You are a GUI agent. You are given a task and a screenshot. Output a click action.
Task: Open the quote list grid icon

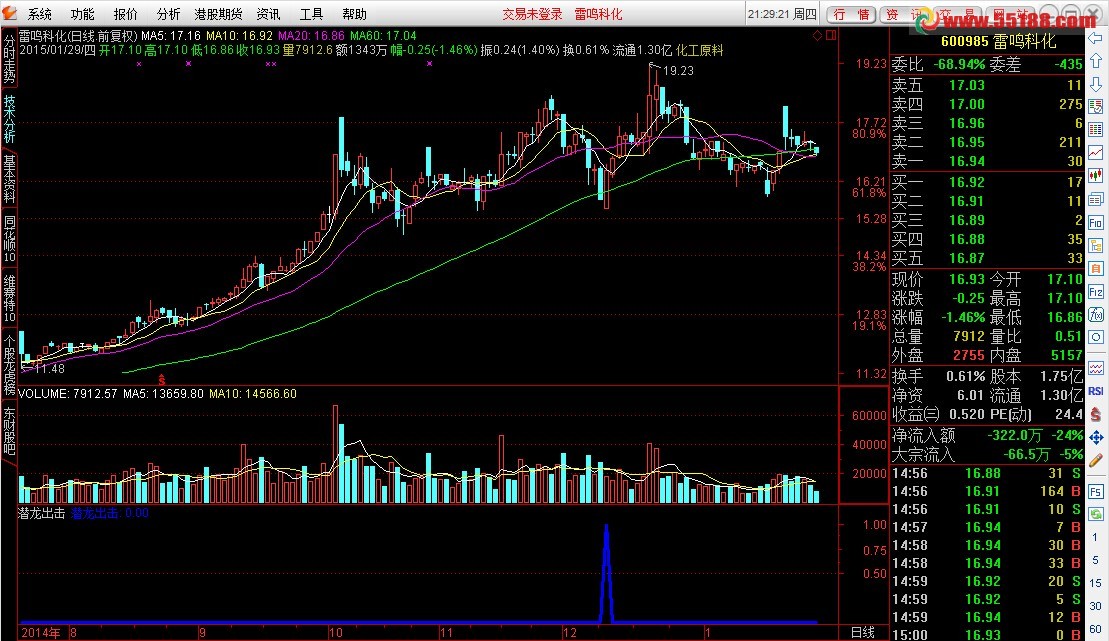(1096, 129)
